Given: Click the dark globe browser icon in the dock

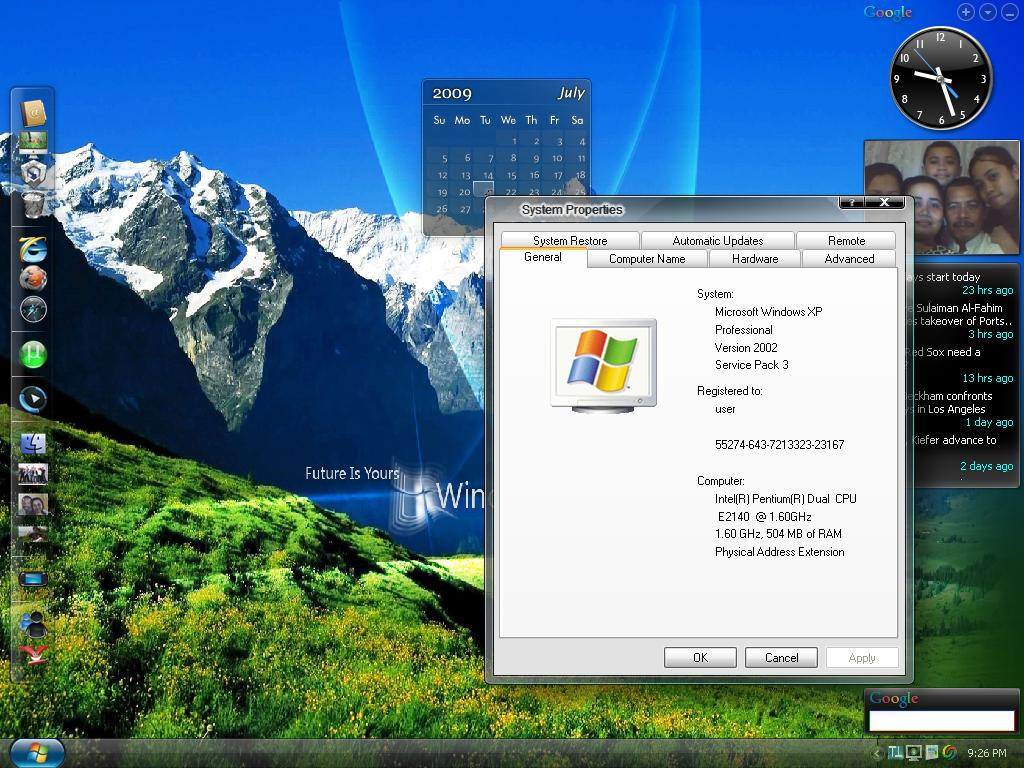Looking at the screenshot, I should (x=32, y=310).
